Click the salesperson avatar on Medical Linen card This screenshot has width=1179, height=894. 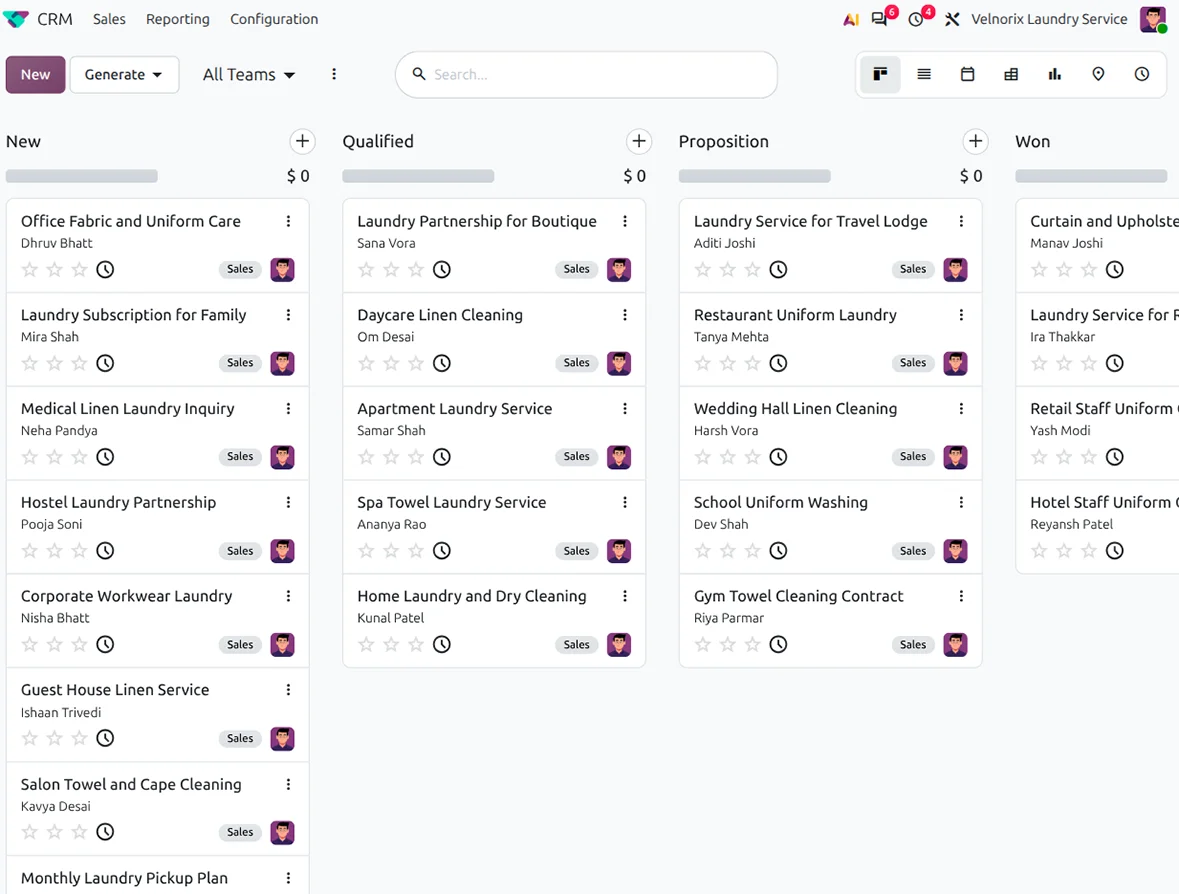(283, 457)
